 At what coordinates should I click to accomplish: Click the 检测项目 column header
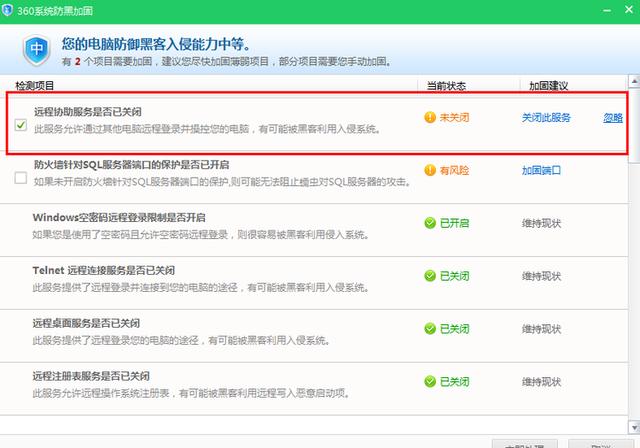click(x=35, y=86)
